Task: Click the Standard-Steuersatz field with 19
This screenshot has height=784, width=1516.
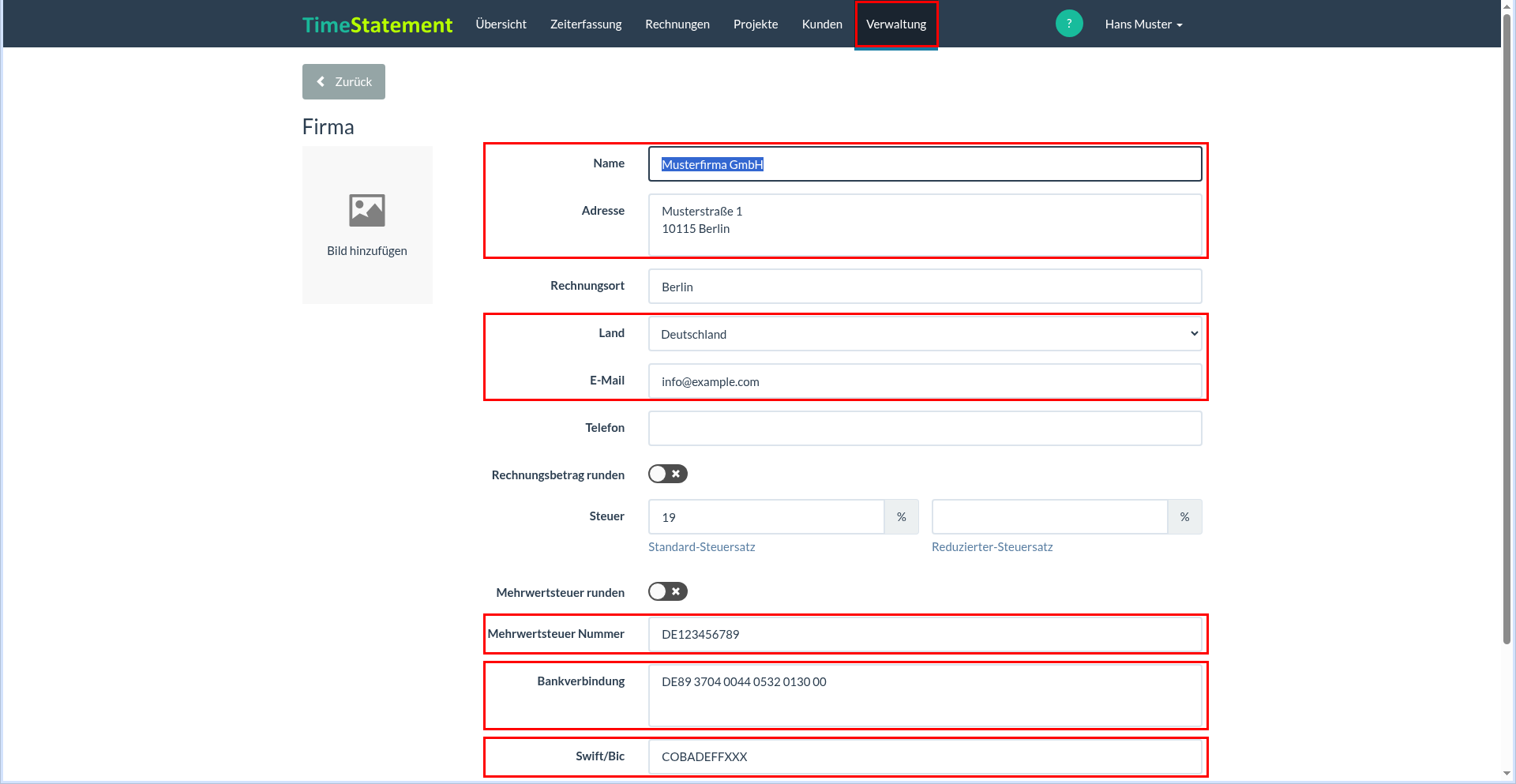Action: tap(766, 517)
